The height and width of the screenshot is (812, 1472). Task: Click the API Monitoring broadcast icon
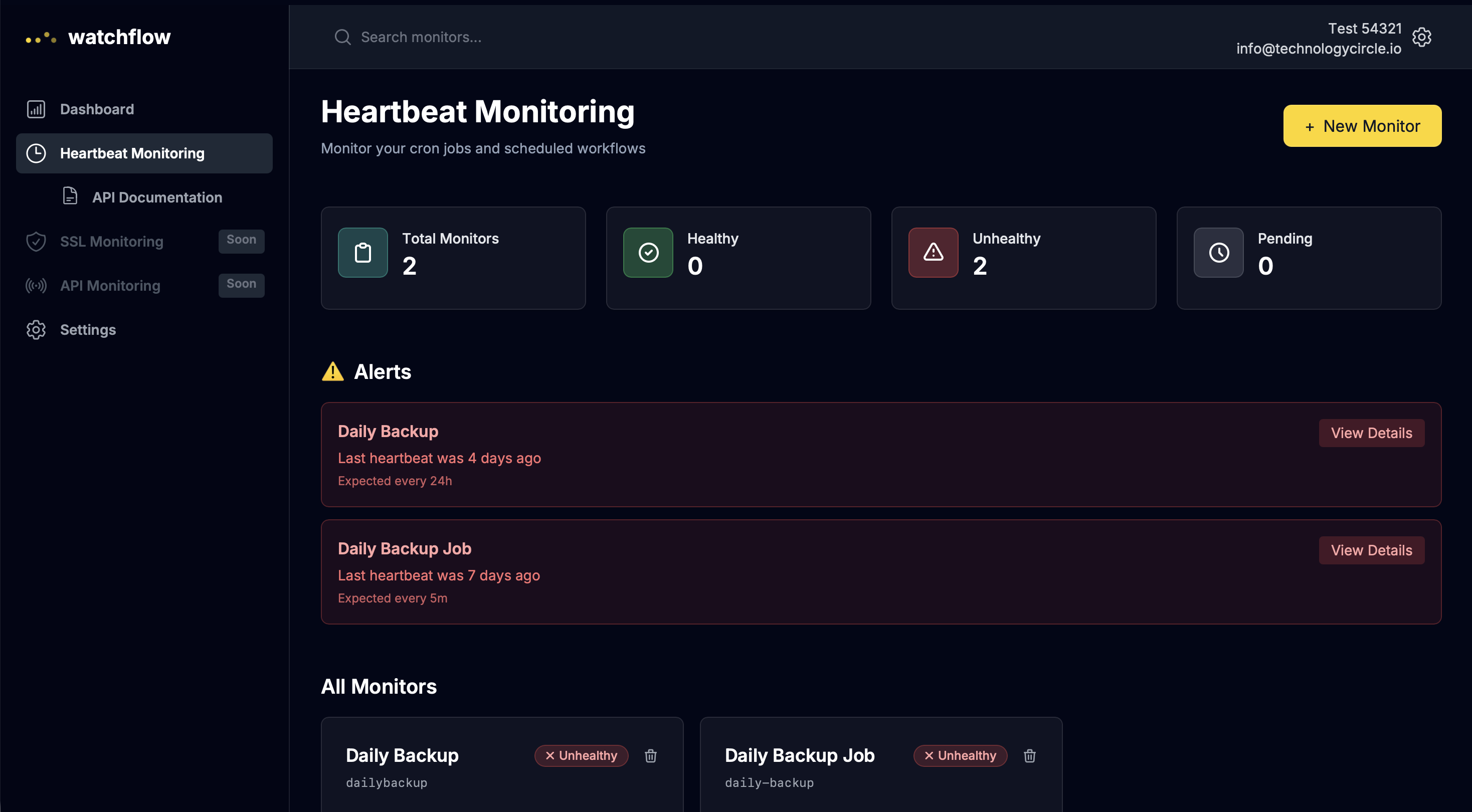(x=36, y=285)
